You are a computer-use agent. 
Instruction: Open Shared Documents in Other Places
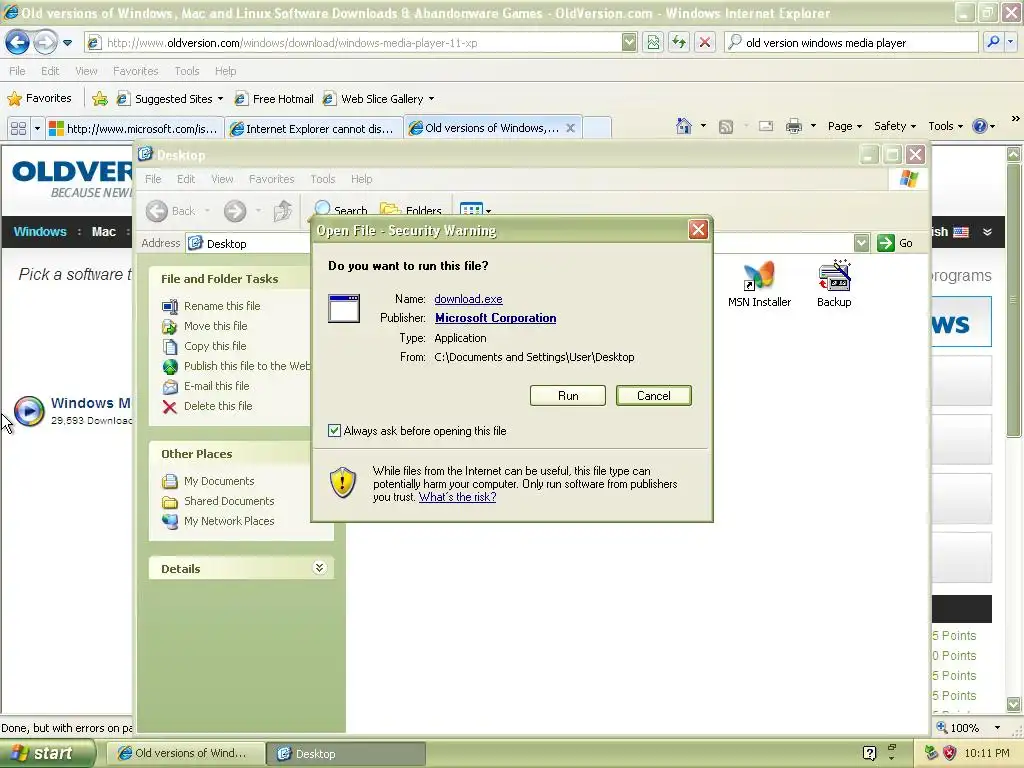point(229,501)
